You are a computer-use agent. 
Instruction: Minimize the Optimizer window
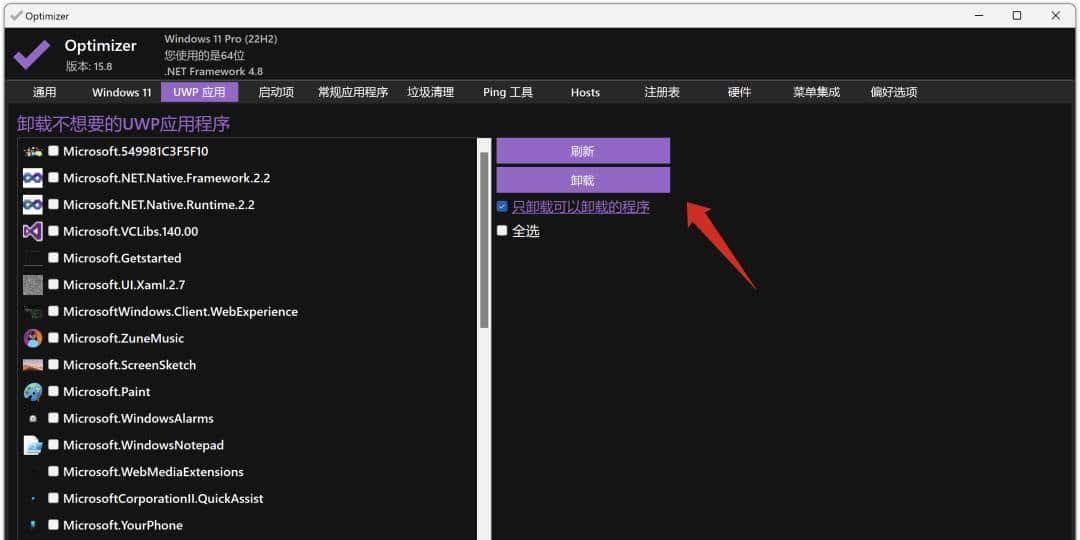click(x=979, y=15)
